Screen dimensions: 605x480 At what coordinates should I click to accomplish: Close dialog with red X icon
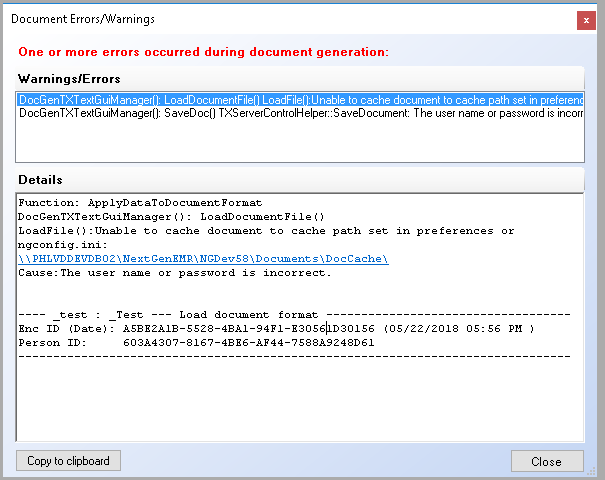[x=586, y=20]
